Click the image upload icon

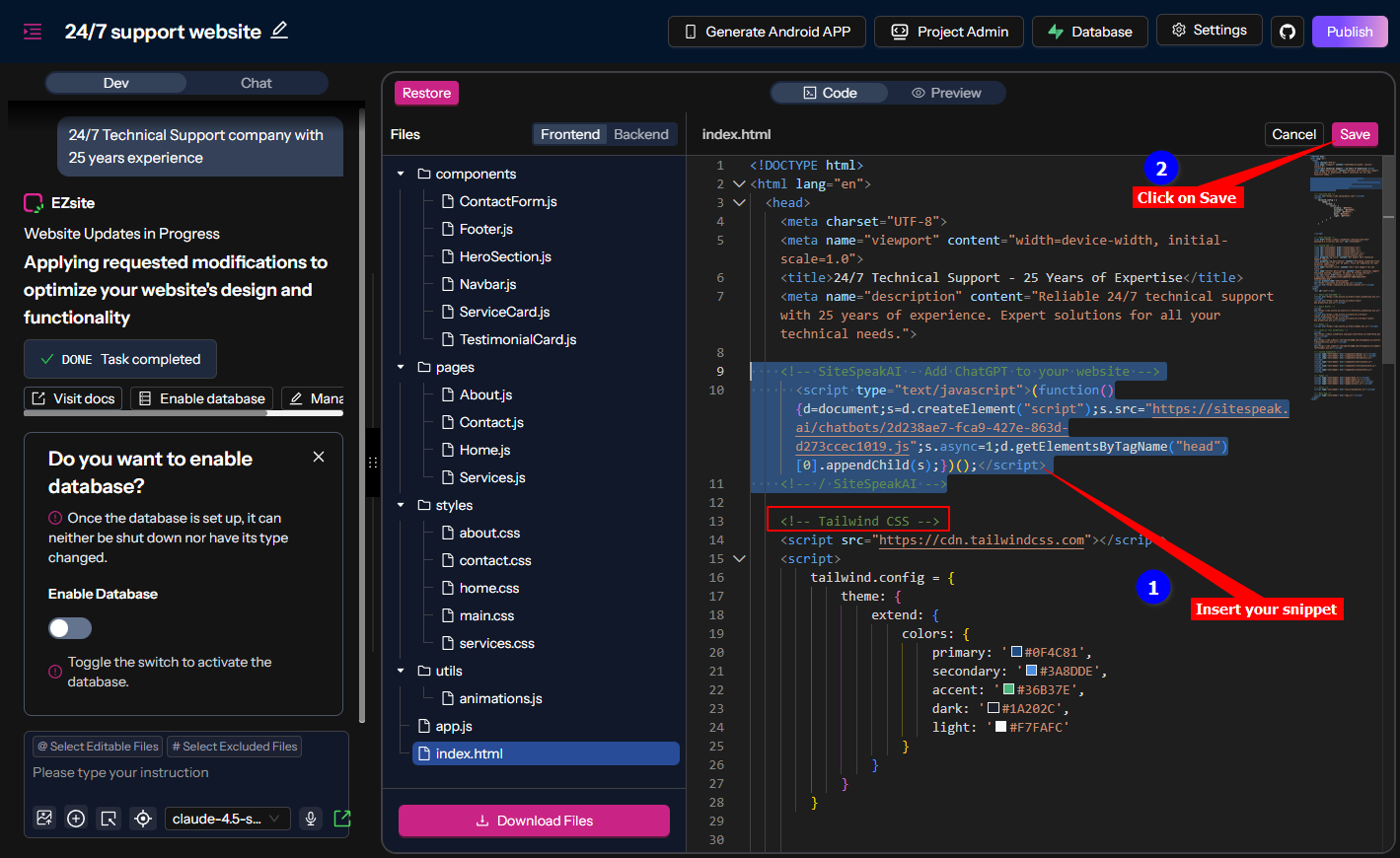[x=44, y=818]
